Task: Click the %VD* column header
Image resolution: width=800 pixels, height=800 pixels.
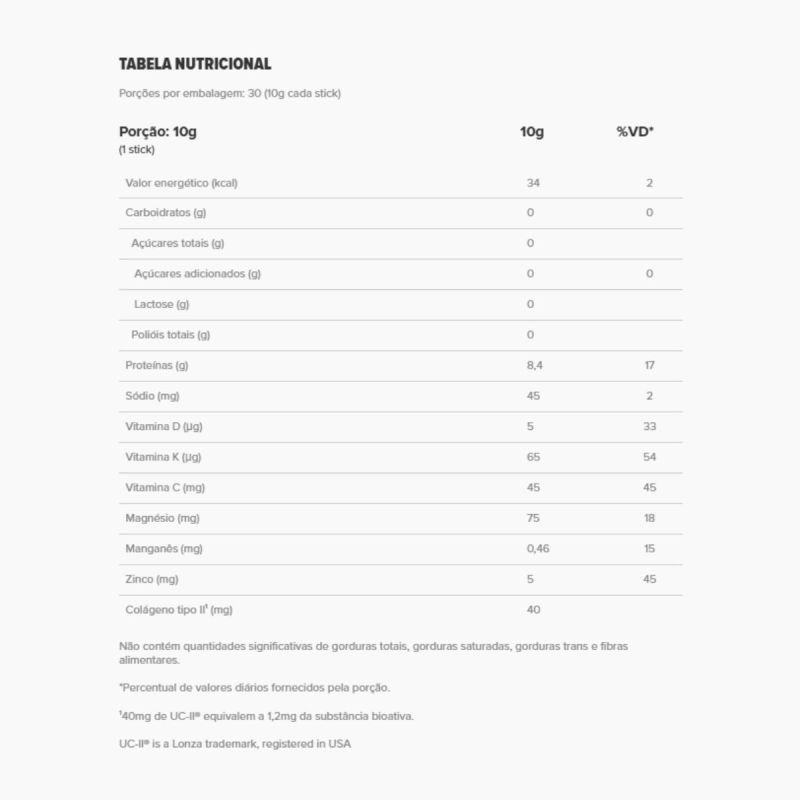Action: 635,132
